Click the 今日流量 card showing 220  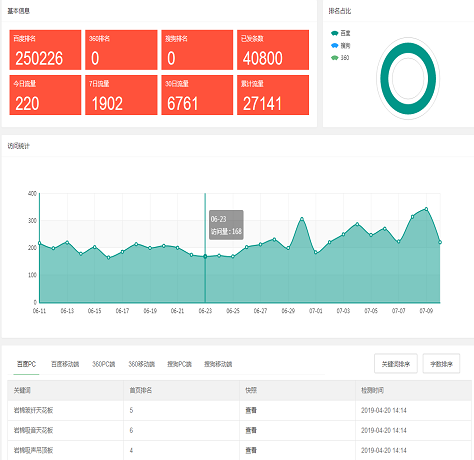point(45,95)
